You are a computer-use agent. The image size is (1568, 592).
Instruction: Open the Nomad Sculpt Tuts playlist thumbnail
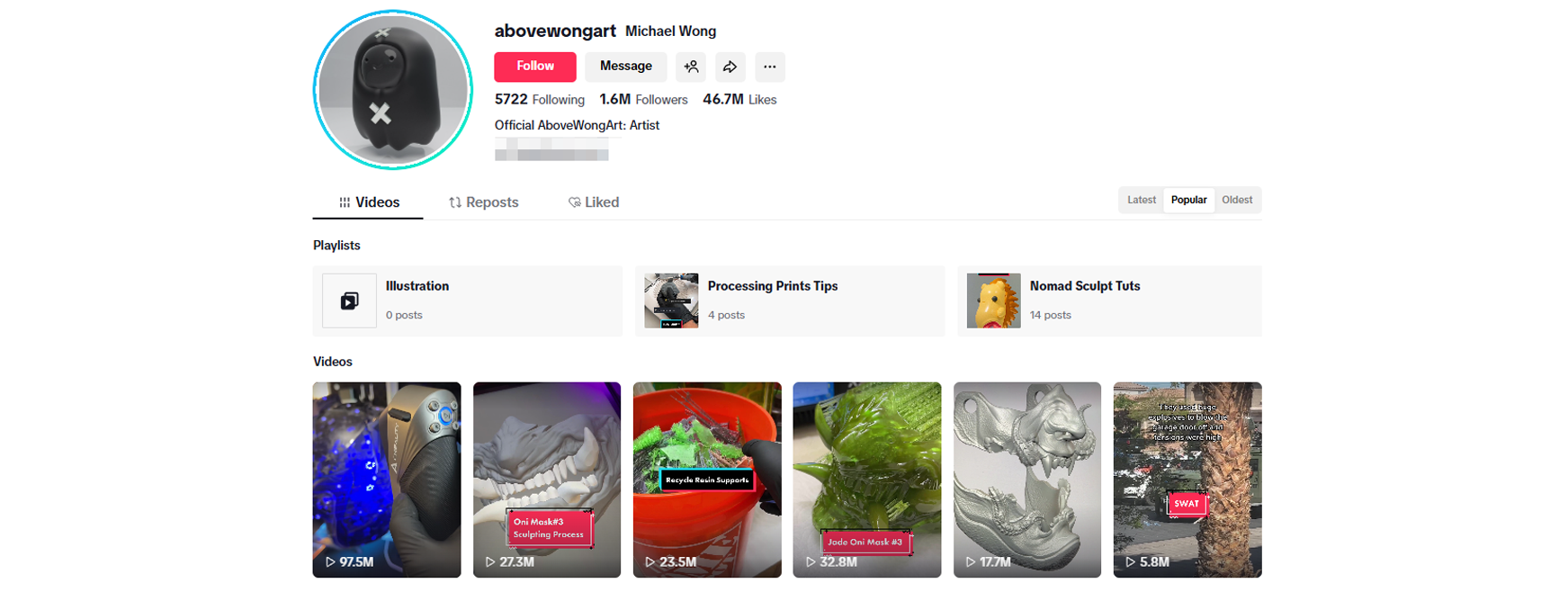[993, 300]
